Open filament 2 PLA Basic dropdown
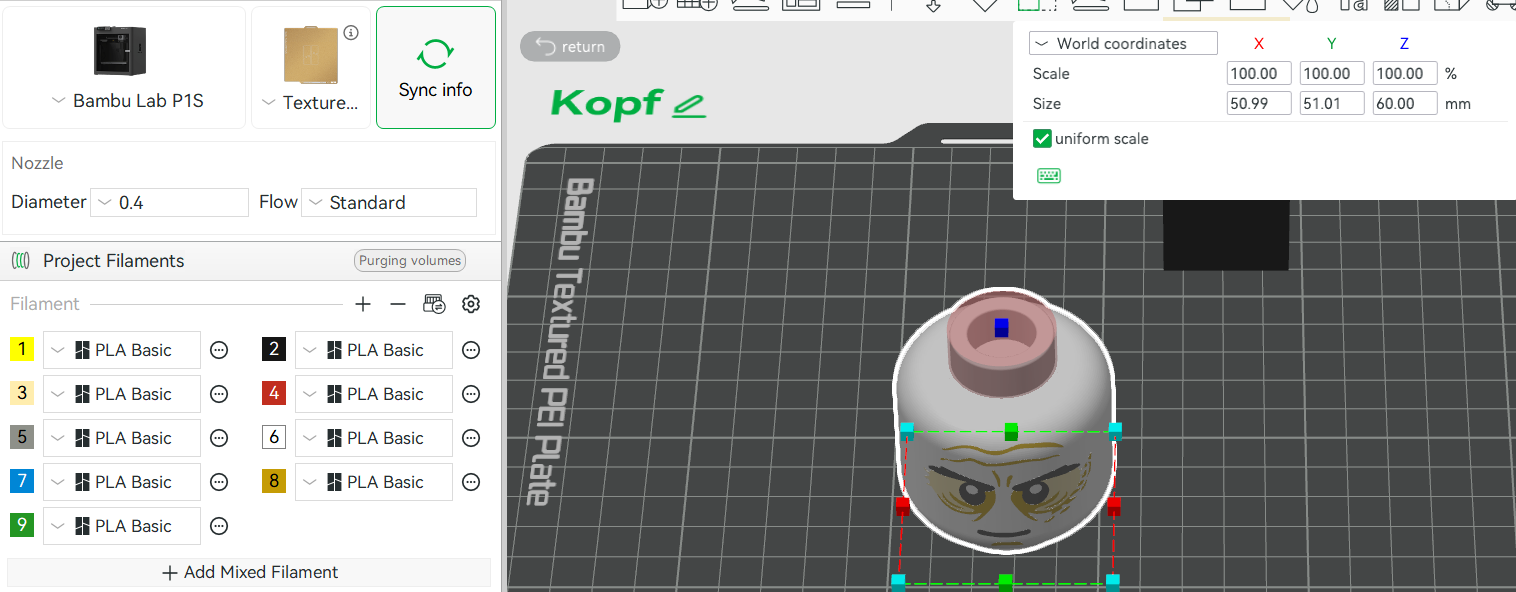Viewport: 1516px width, 592px height. coord(374,350)
